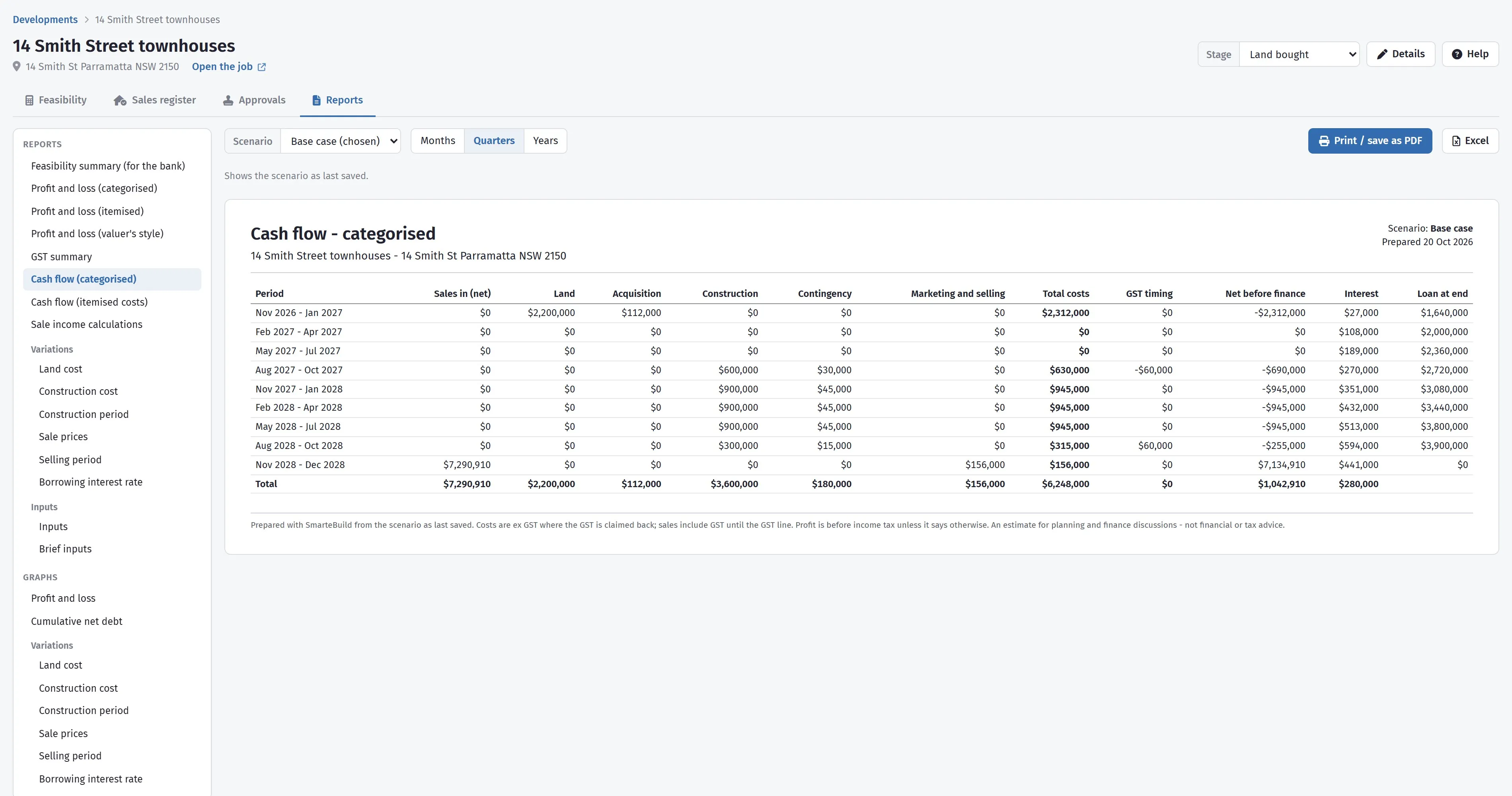Click the stamp icon on Approvals tab

click(228, 100)
